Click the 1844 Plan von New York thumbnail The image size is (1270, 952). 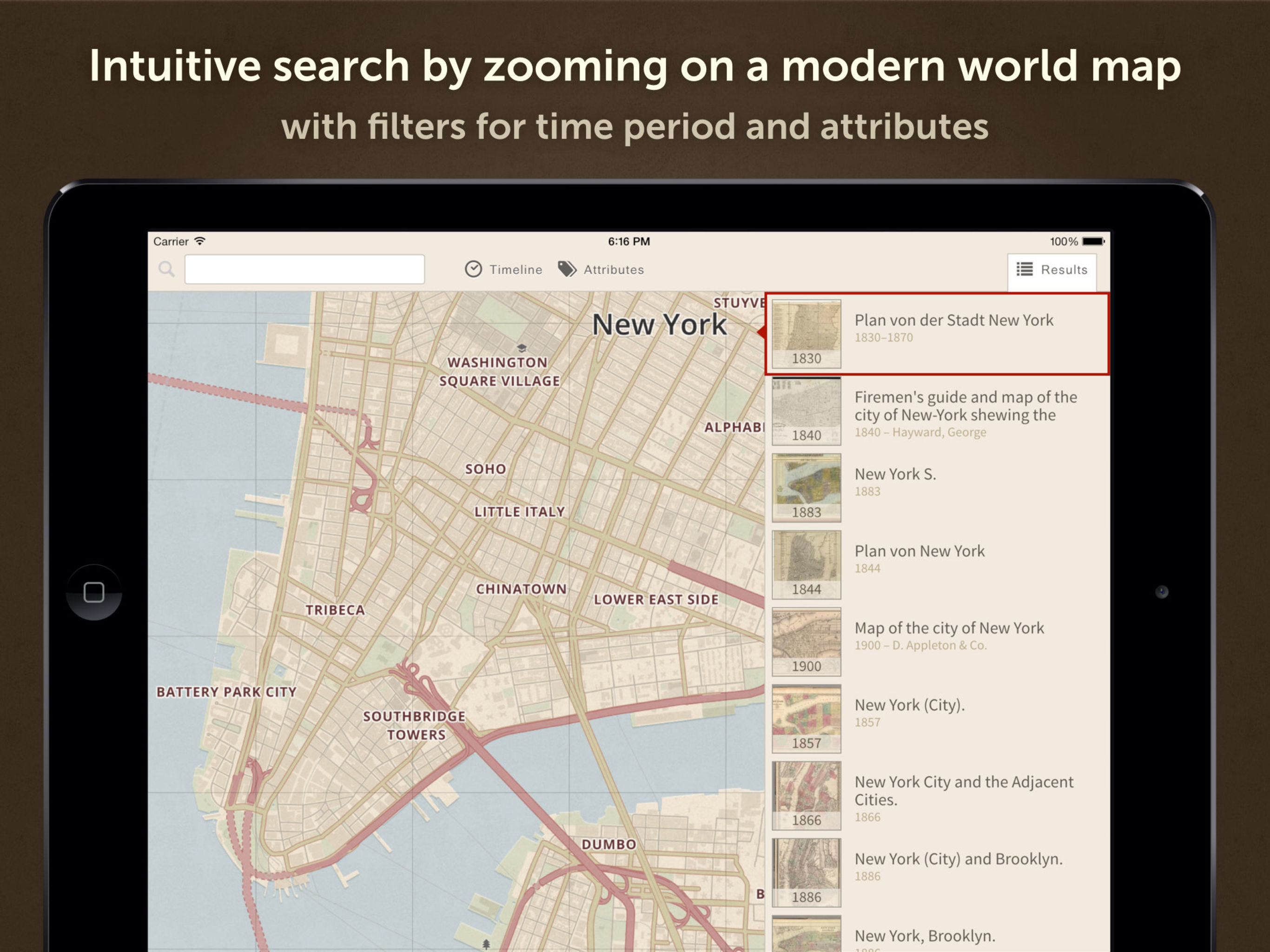806,564
